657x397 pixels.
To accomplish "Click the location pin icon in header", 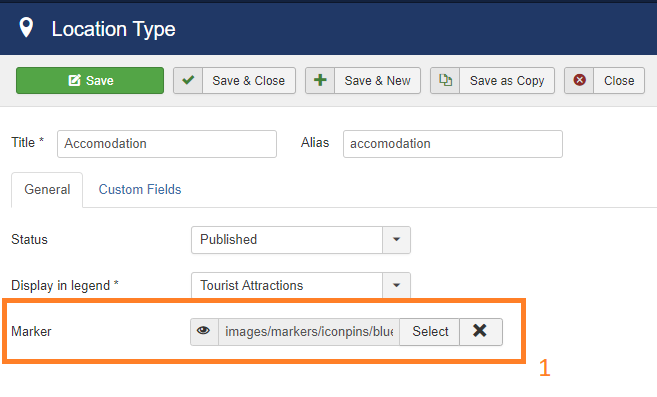I will [26, 28].
